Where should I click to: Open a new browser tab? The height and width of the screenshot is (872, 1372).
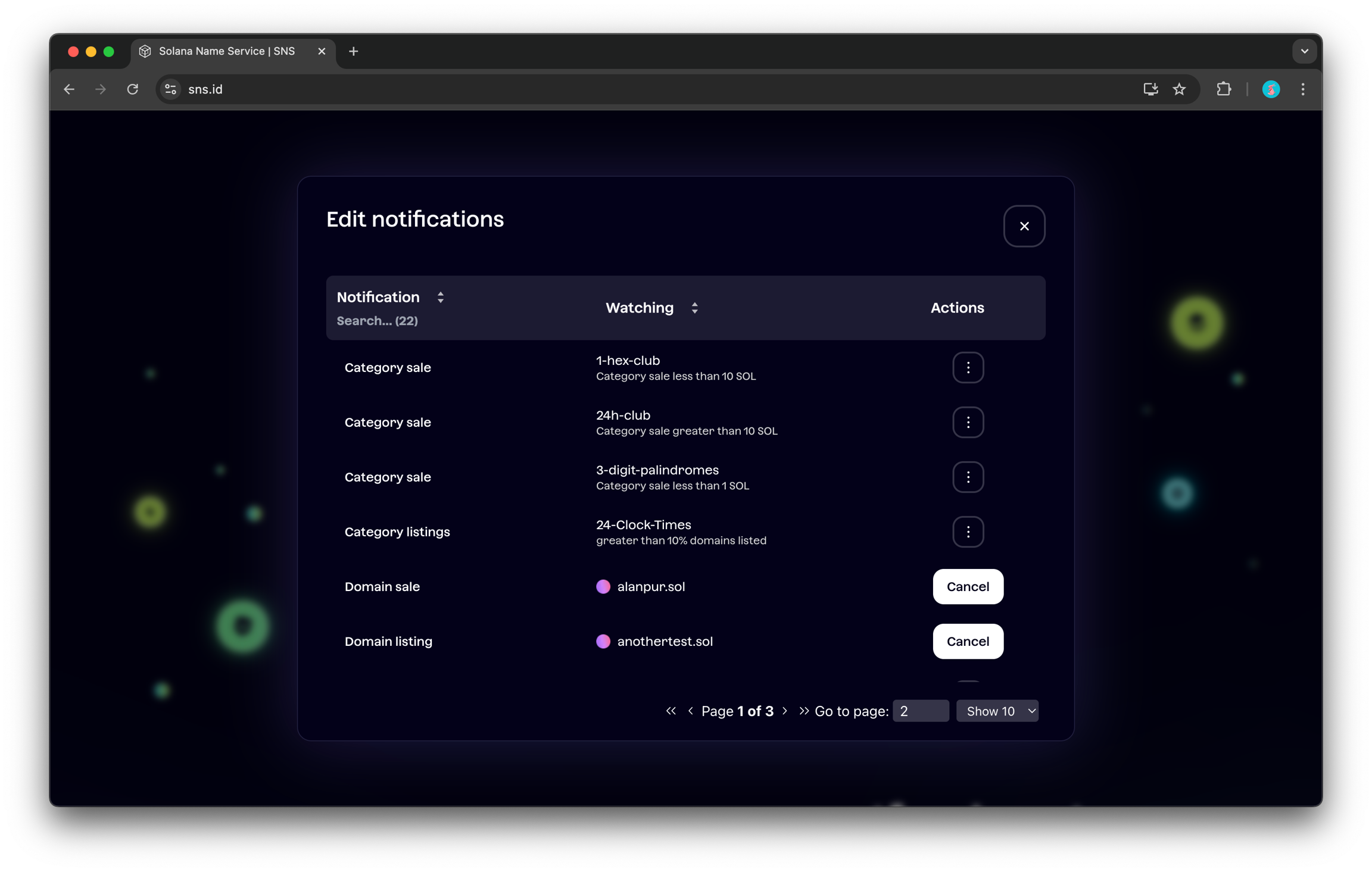pyautogui.click(x=354, y=51)
